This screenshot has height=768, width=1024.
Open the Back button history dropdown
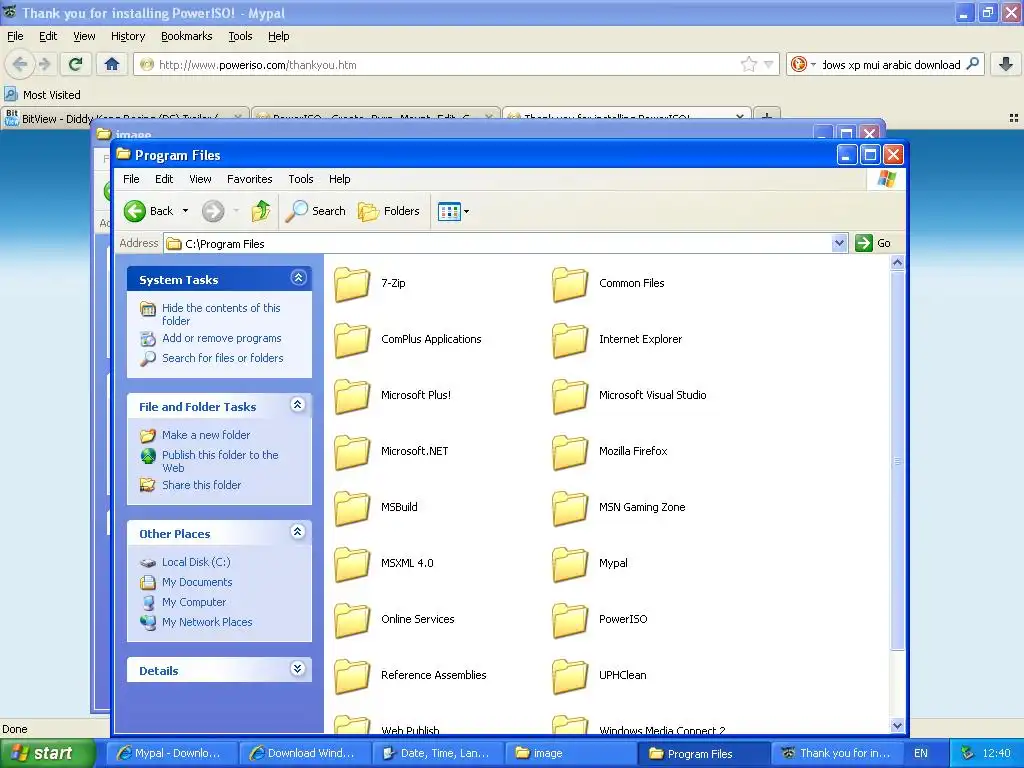click(185, 211)
